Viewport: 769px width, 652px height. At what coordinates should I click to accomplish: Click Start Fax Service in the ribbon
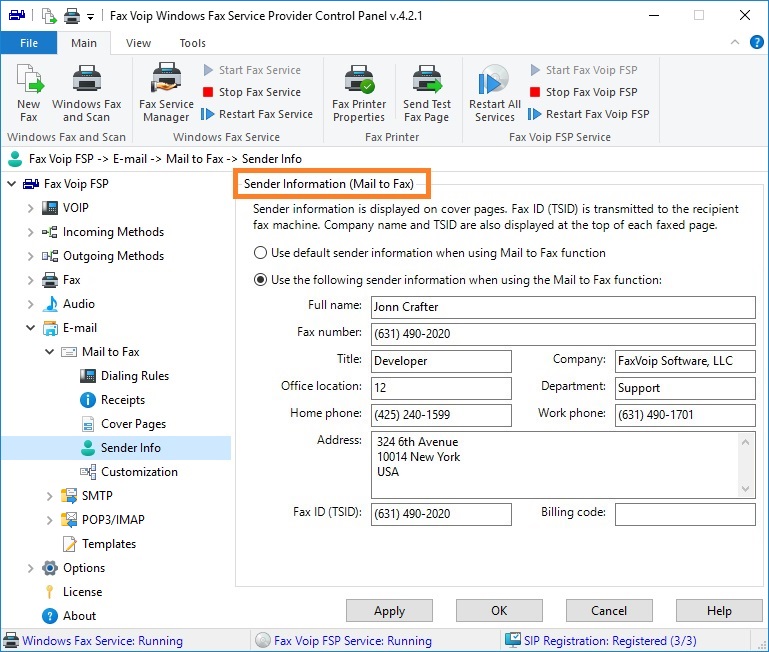tap(252, 70)
